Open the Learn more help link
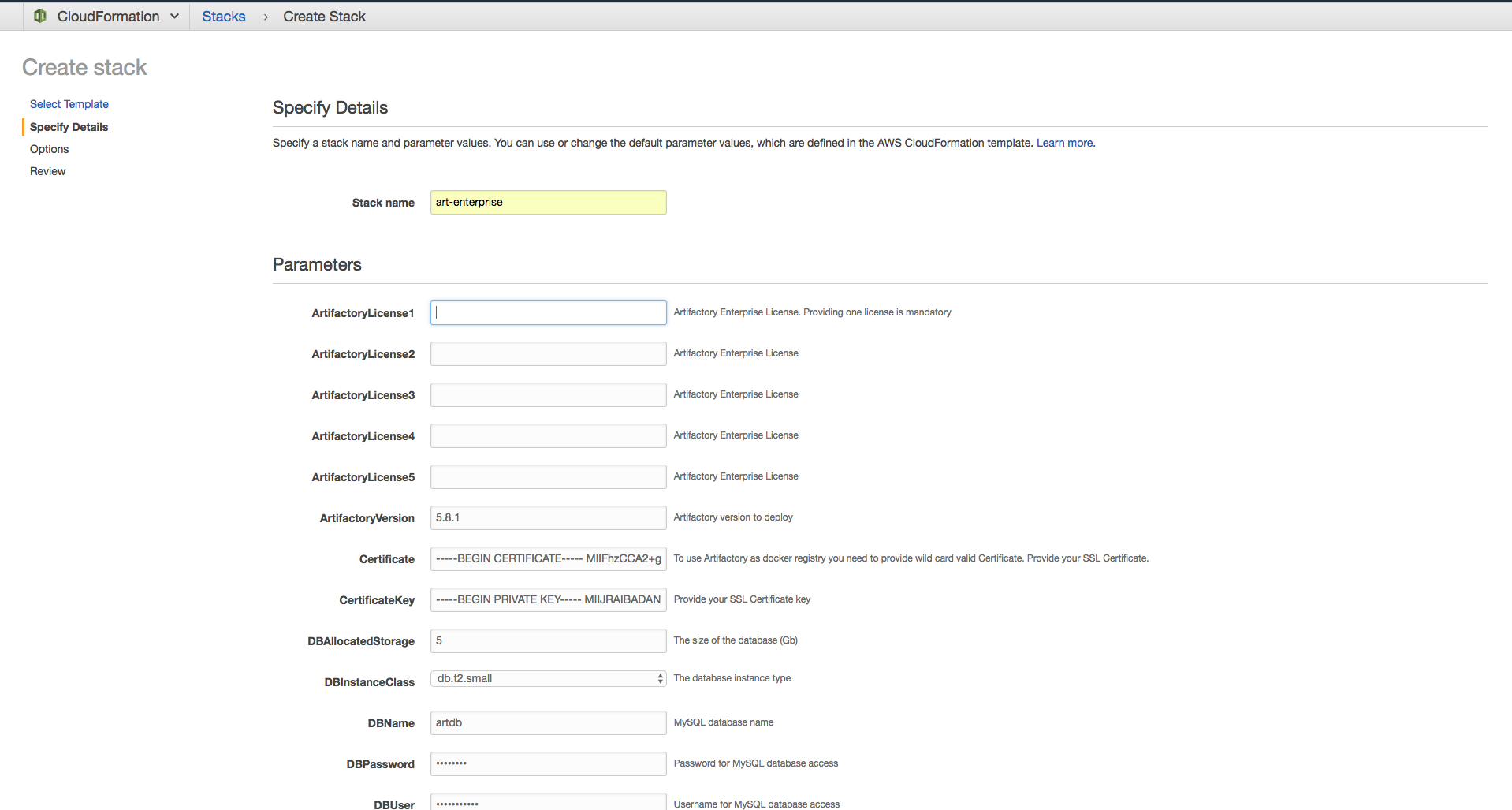The image size is (1512, 810). click(1064, 143)
